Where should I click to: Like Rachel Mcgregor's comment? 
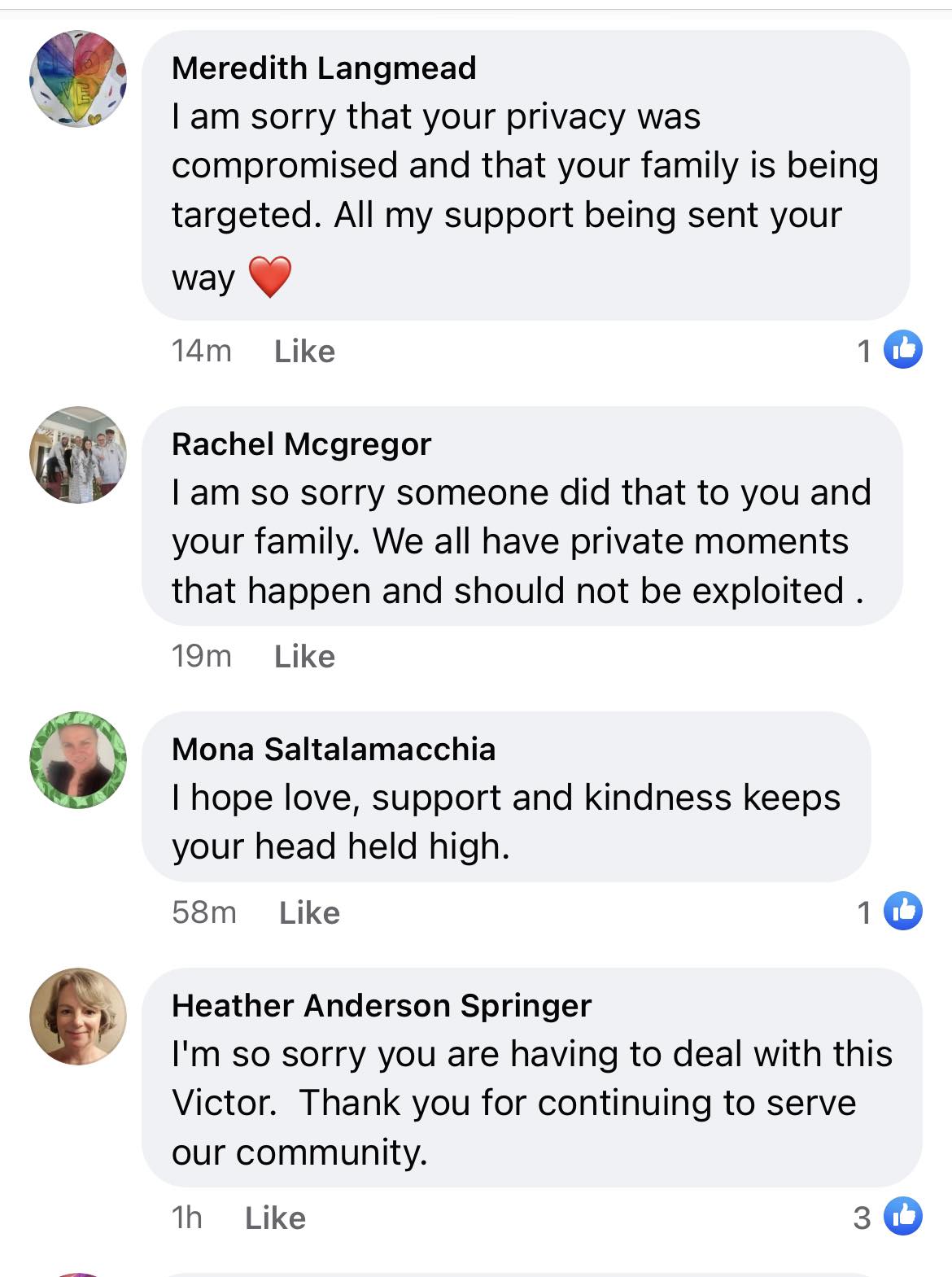(304, 657)
